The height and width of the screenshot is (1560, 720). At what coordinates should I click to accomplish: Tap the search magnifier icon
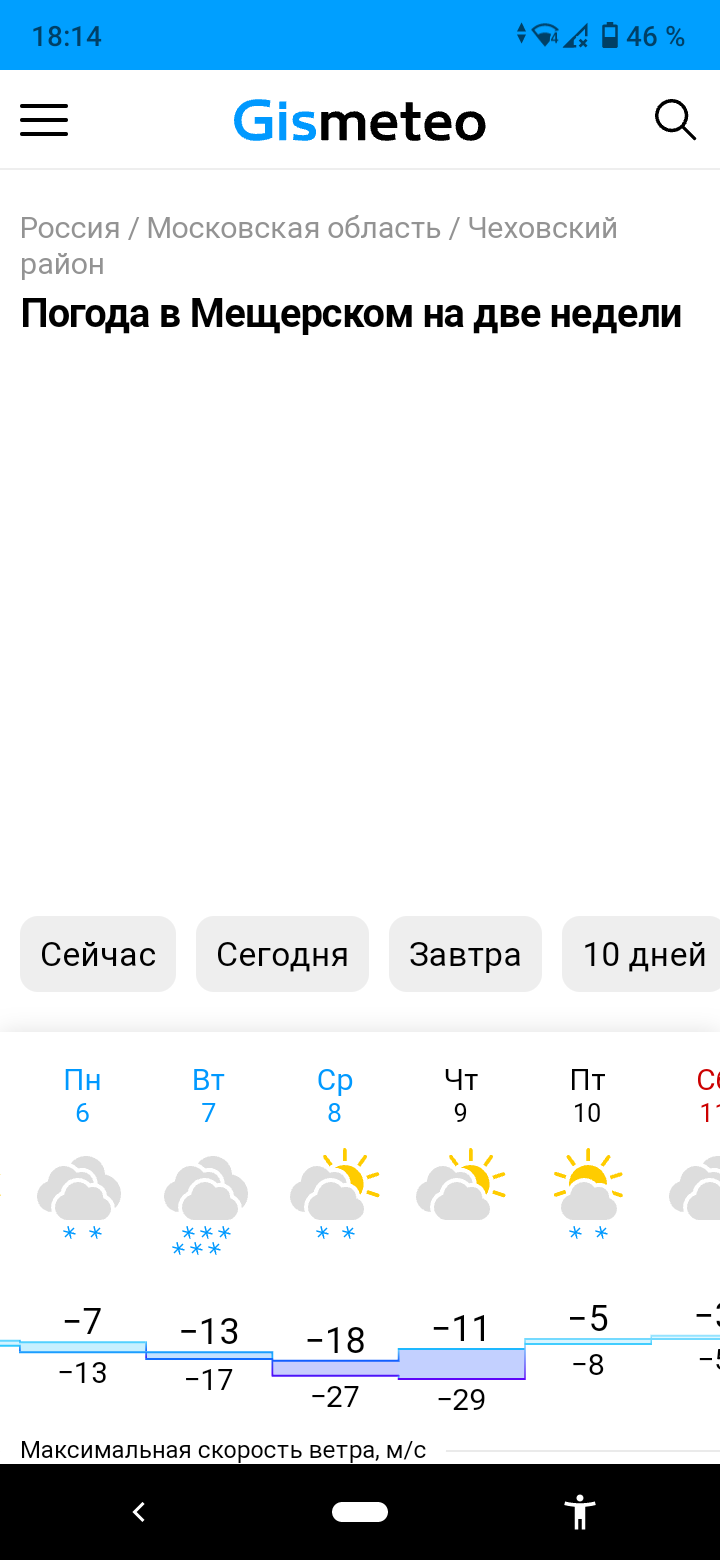pos(675,120)
